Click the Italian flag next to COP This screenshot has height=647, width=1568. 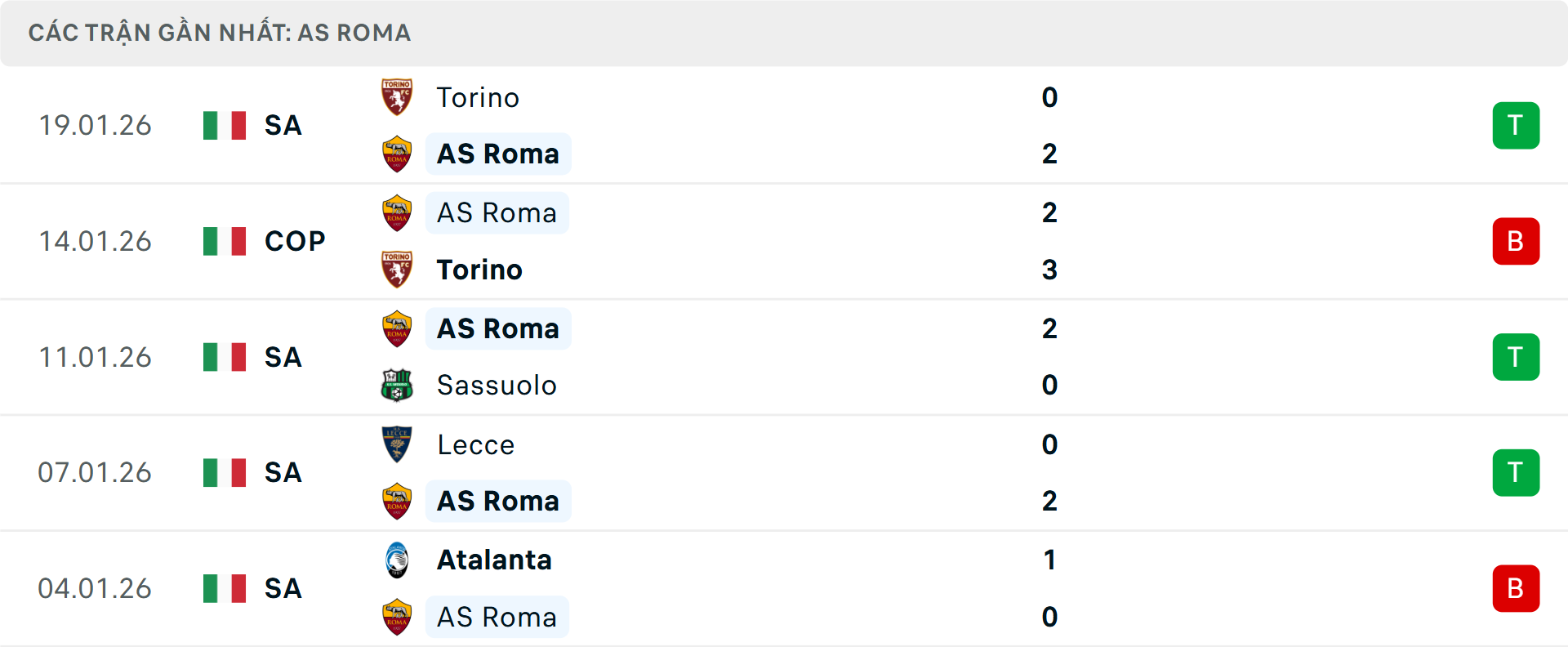[x=224, y=241]
